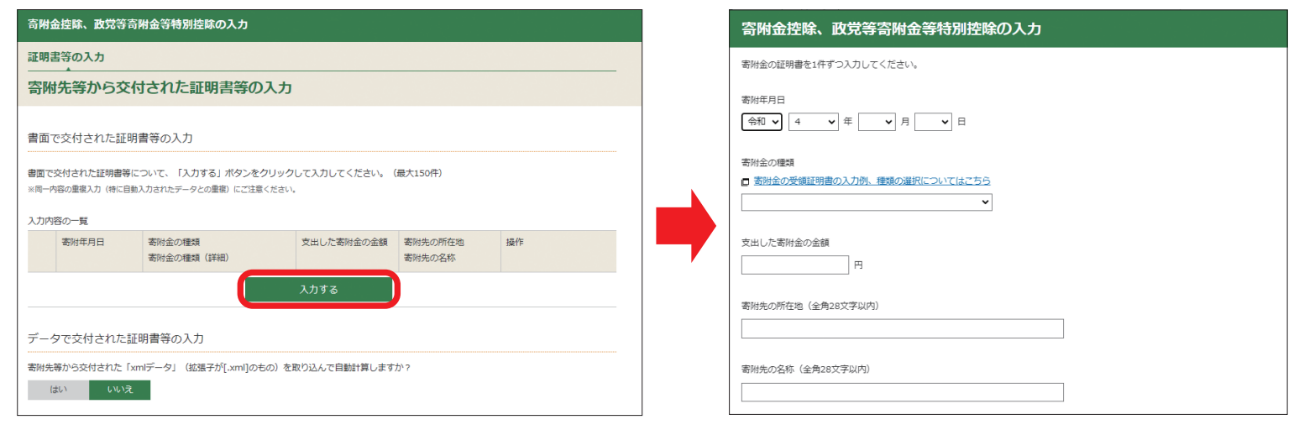The height and width of the screenshot is (430, 1299).
Task: Open the 寄附金の受領証明書の入力例 link
Action: [871, 181]
